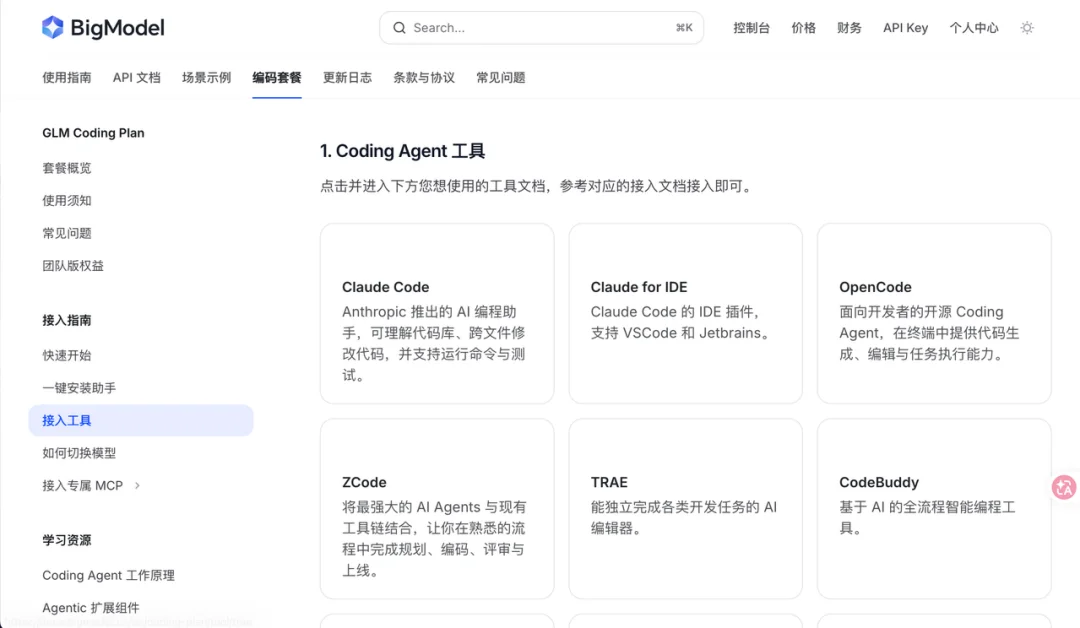
Task: Open the 价格 link
Action: pos(803,28)
